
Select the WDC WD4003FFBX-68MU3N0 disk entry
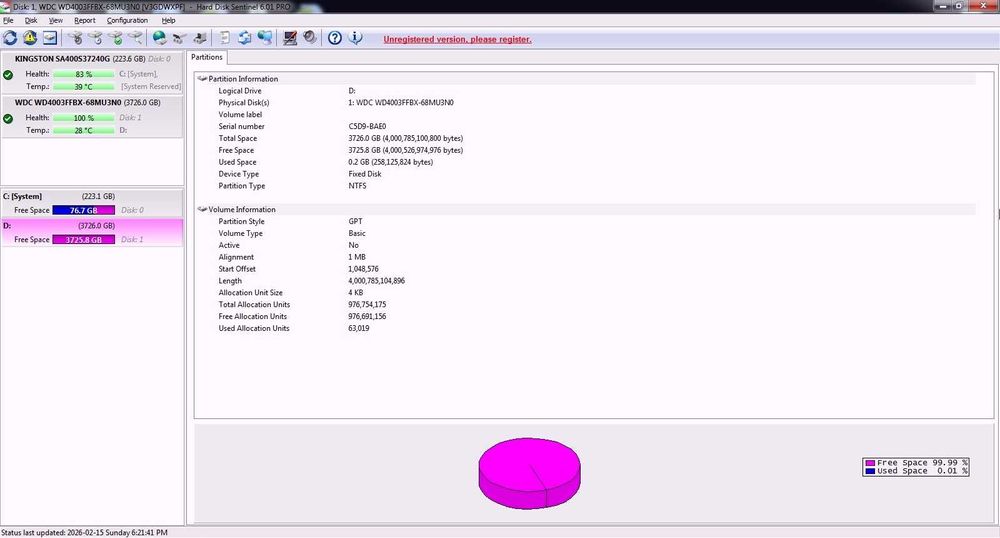point(92,116)
